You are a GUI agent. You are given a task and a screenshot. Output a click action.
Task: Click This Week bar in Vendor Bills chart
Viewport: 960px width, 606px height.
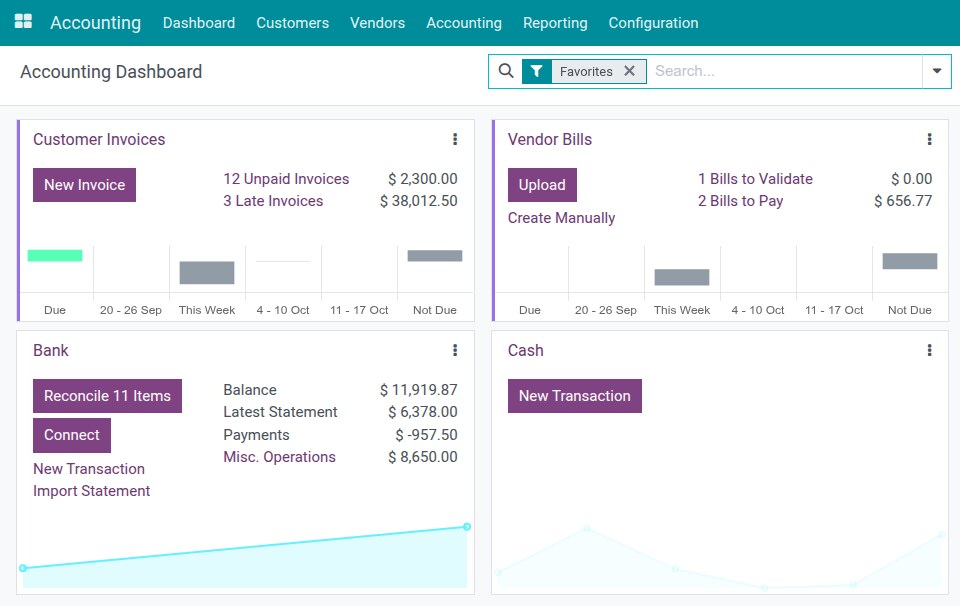(682, 277)
